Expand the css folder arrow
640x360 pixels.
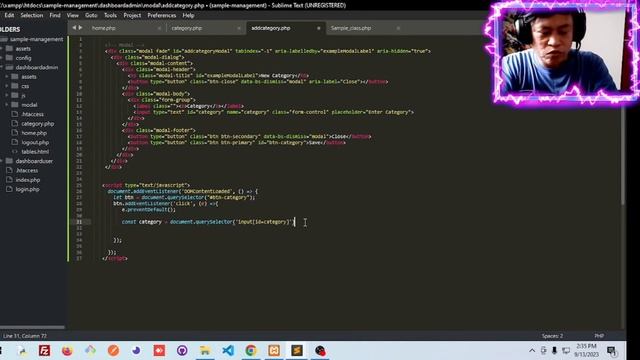[x=7, y=86]
